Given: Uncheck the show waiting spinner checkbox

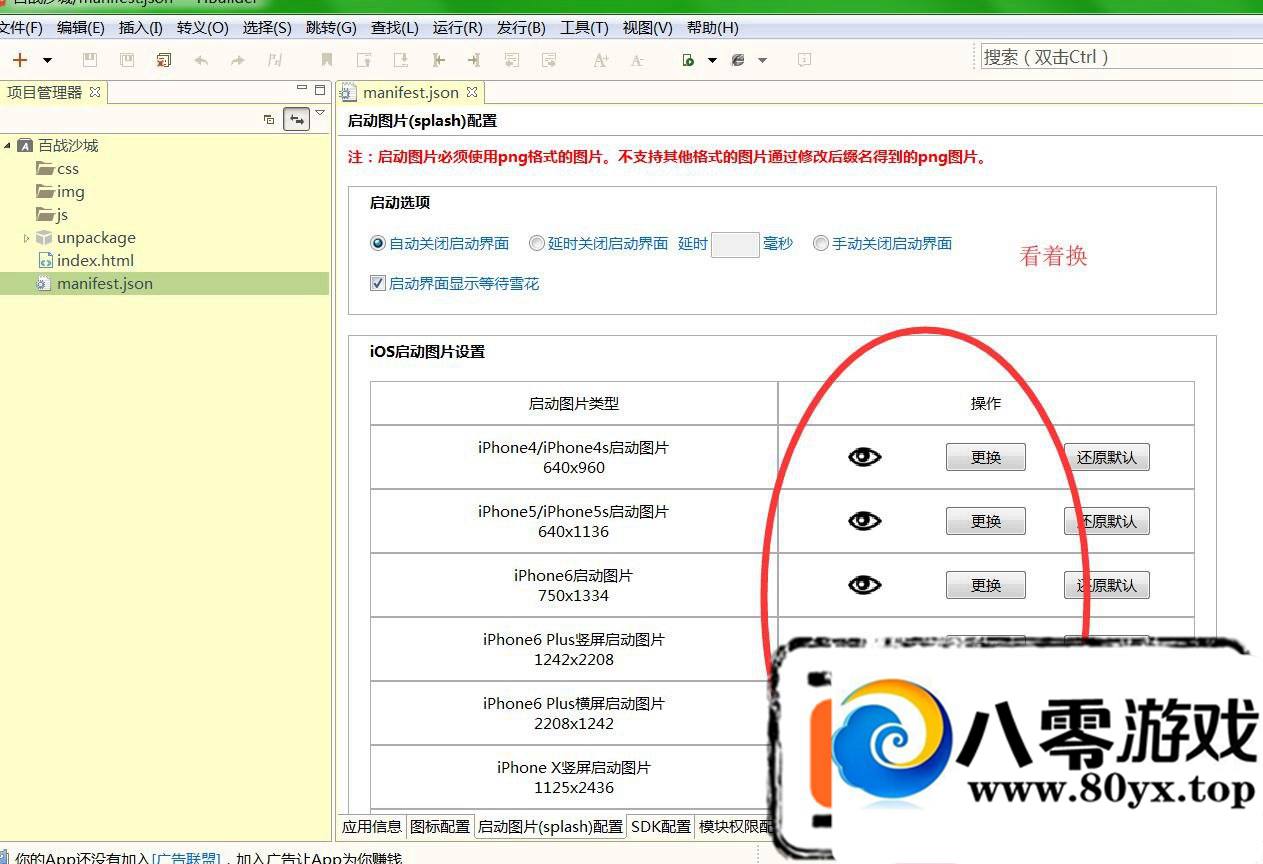Looking at the screenshot, I should pos(378,283).
